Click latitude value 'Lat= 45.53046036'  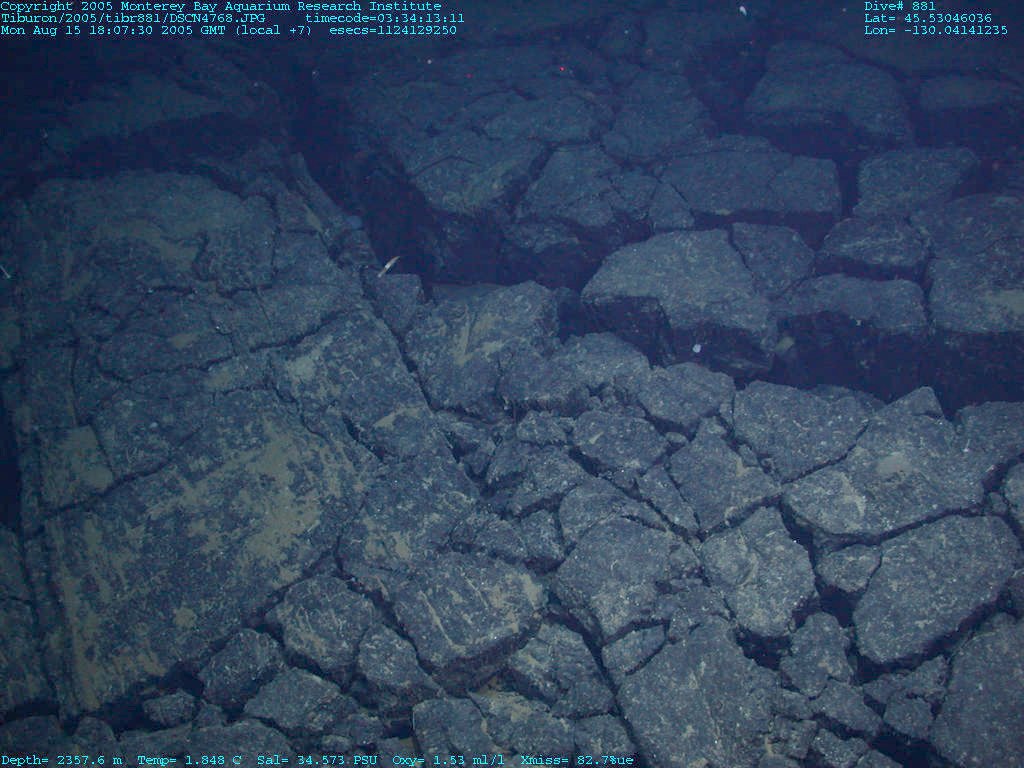coord(928,18)
